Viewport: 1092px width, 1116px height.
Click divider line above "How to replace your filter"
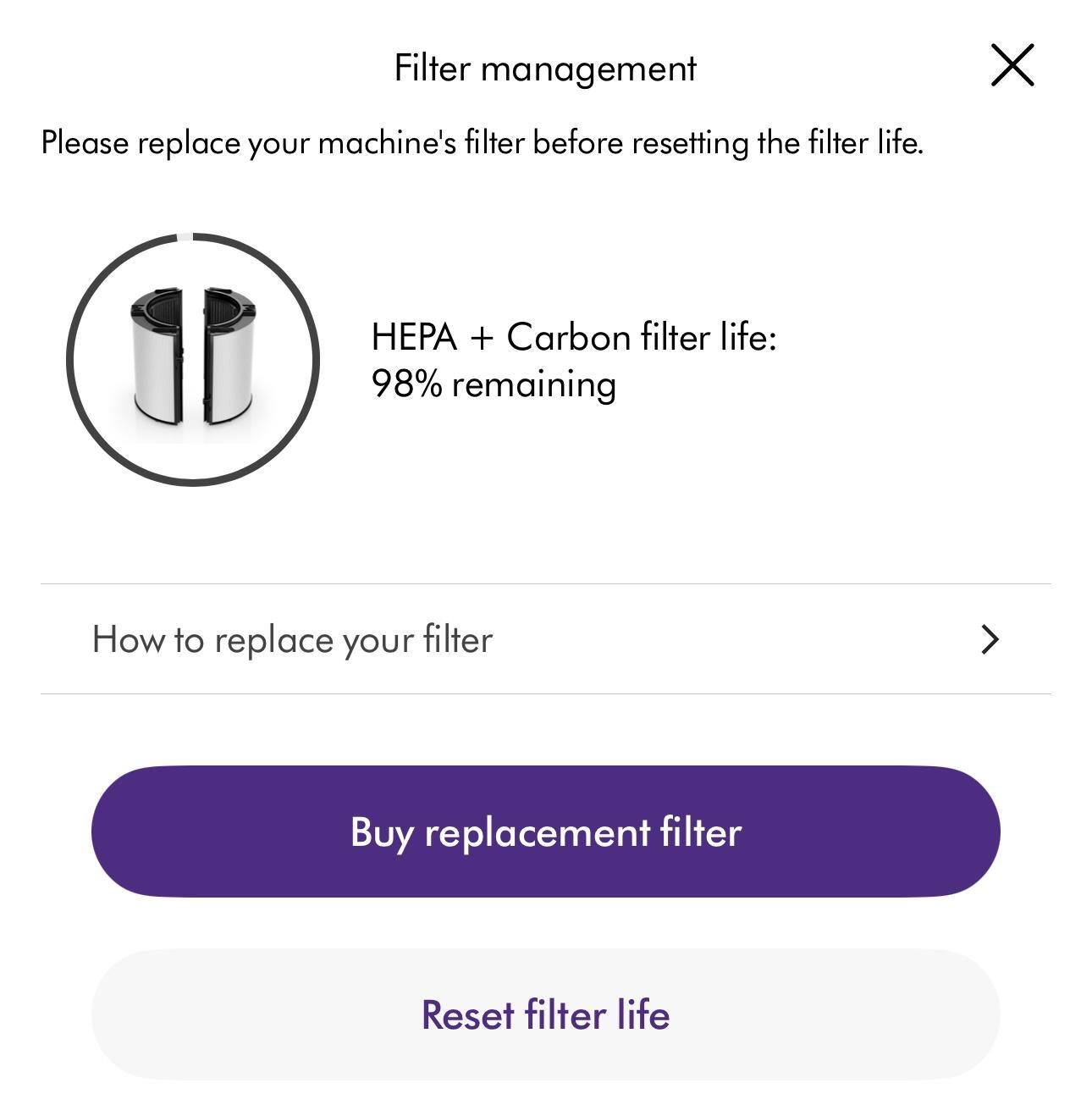tap(545, 583)
